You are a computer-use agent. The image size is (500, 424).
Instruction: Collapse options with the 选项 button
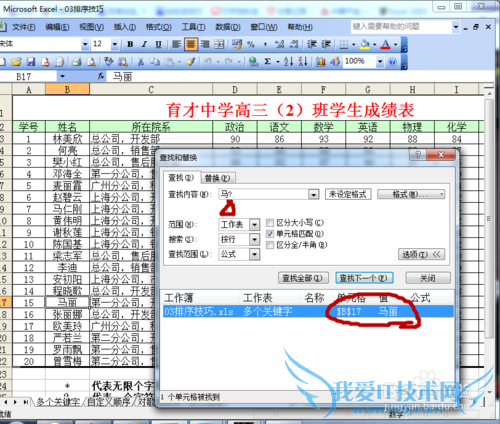(421, 255)
